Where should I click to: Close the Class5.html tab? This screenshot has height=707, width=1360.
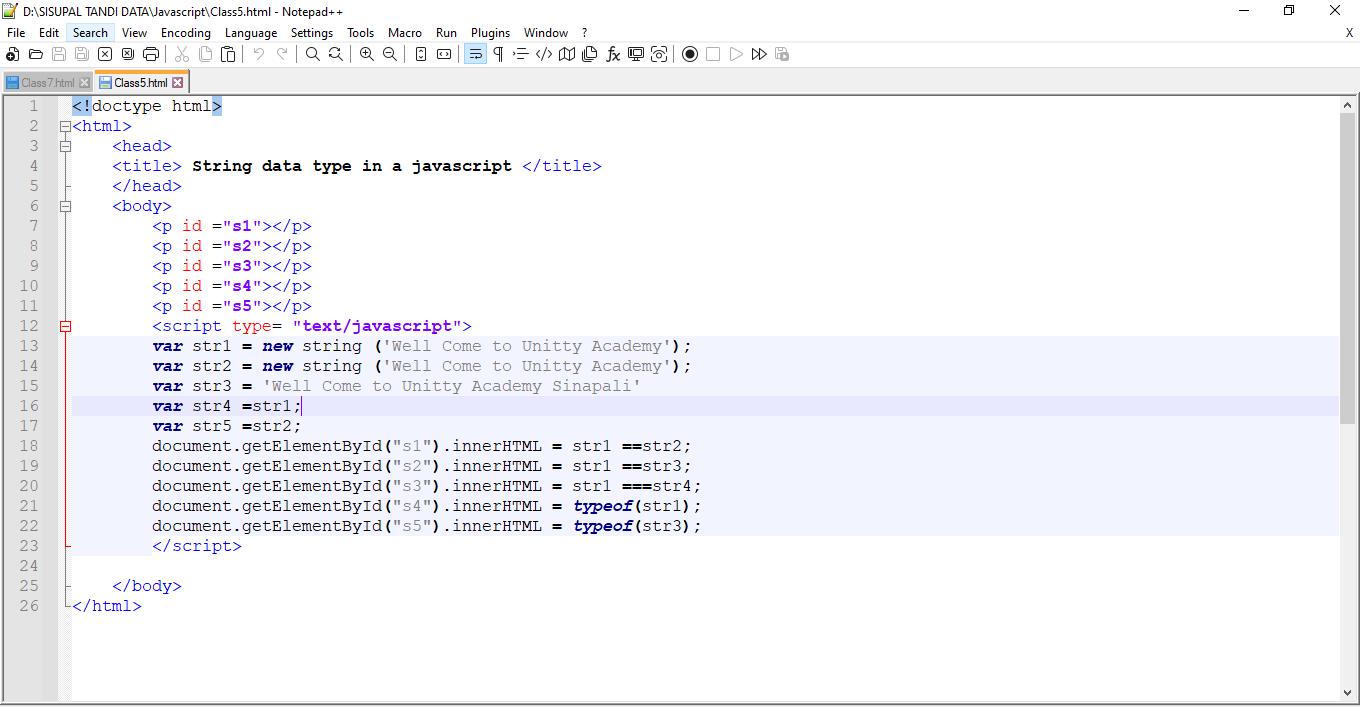pos(178,83)
